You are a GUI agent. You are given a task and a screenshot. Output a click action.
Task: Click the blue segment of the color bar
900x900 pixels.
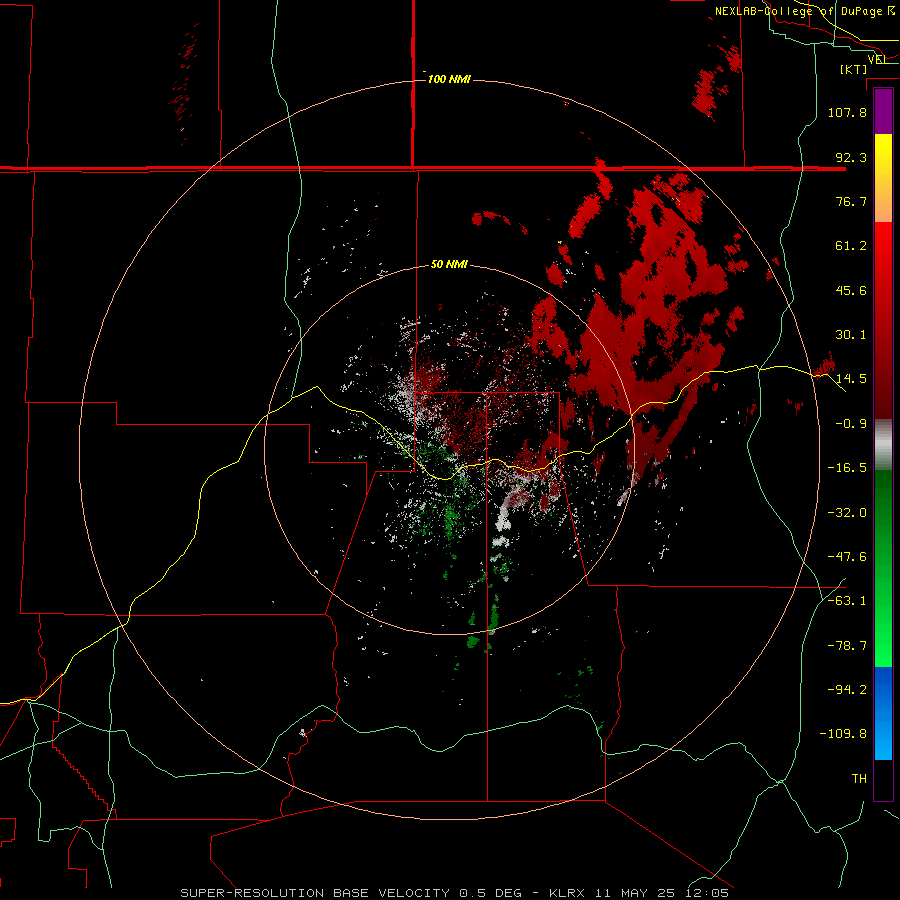point(883,689)
